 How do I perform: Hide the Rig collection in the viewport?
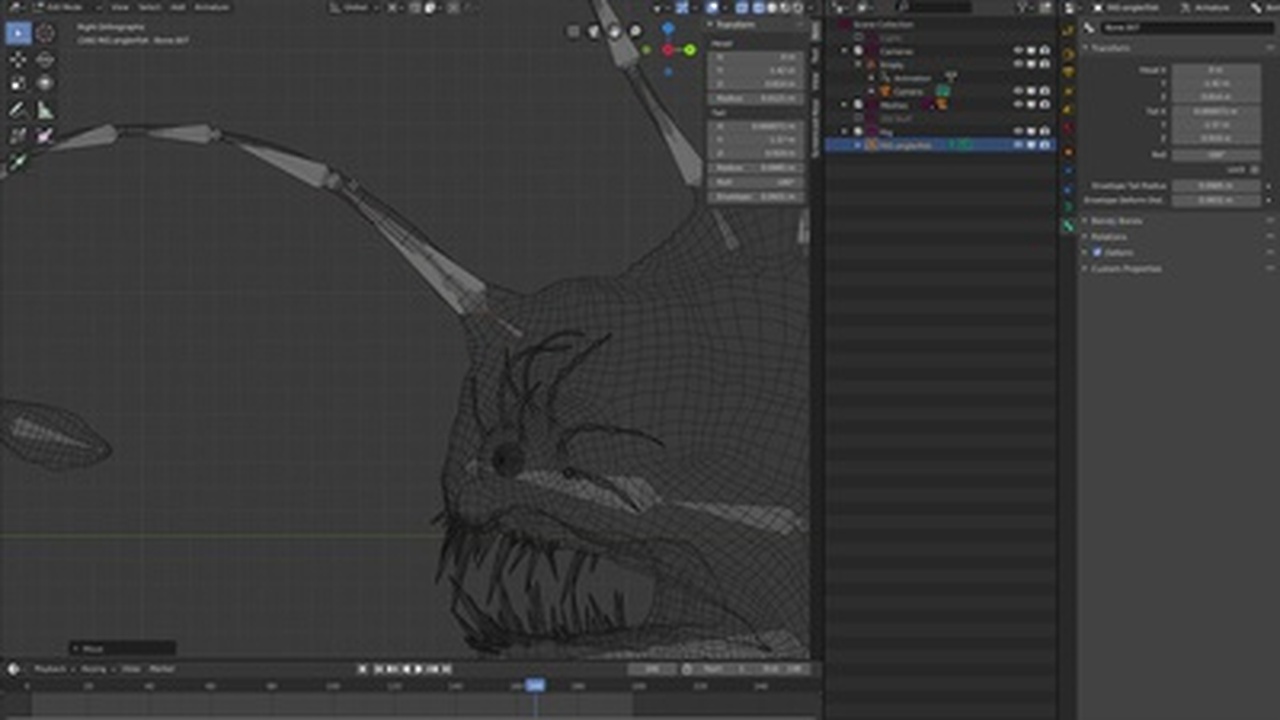tap(1018, 131)
